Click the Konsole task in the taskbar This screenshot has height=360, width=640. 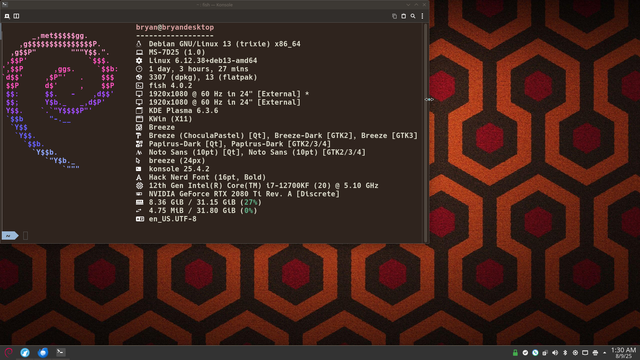60,352
